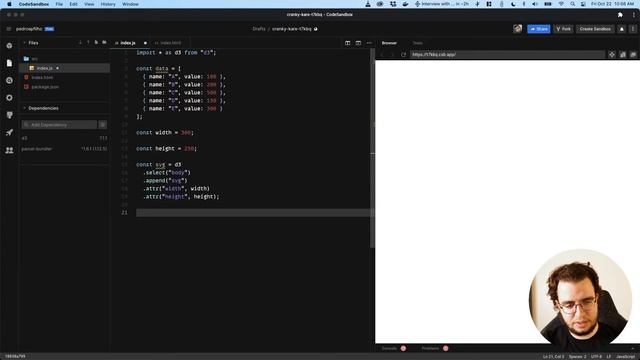Screen dimensions: 640x360
Task: Open the Explorer files icon in sidebar
Action: (x=9, y=63)
